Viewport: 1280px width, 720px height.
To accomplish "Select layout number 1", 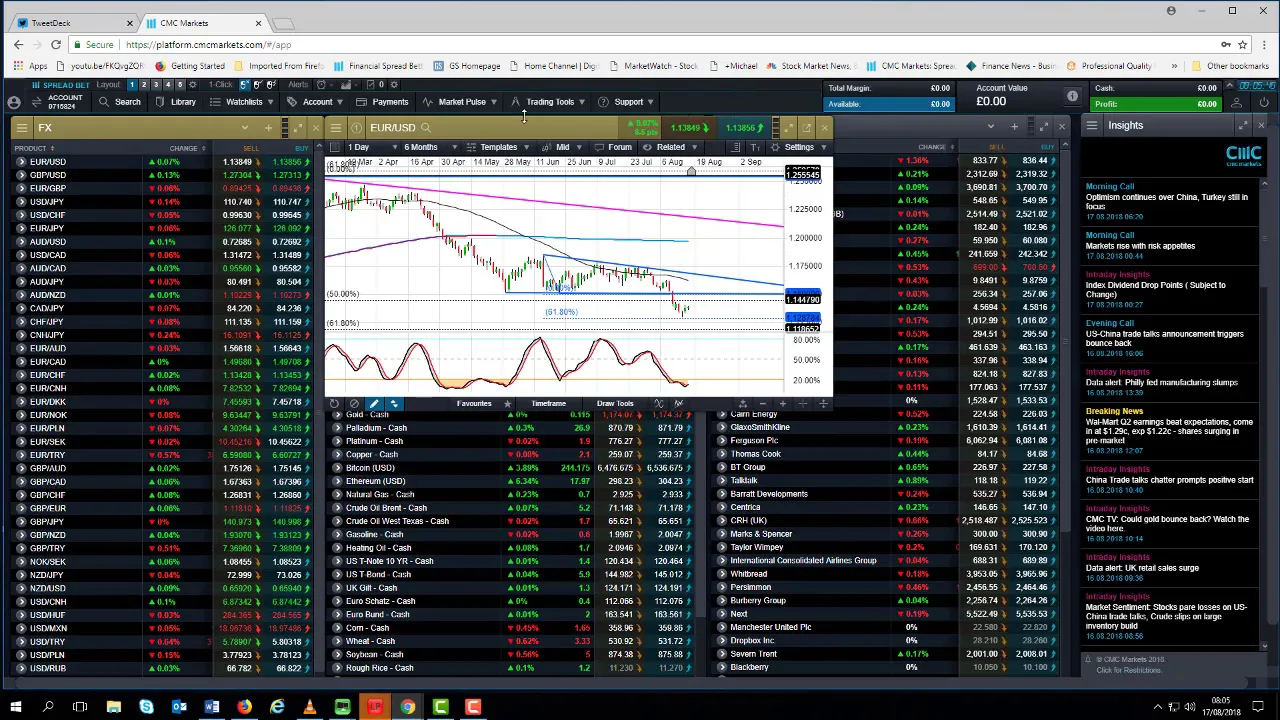I will pyautogui.click(x=131, y=85).
